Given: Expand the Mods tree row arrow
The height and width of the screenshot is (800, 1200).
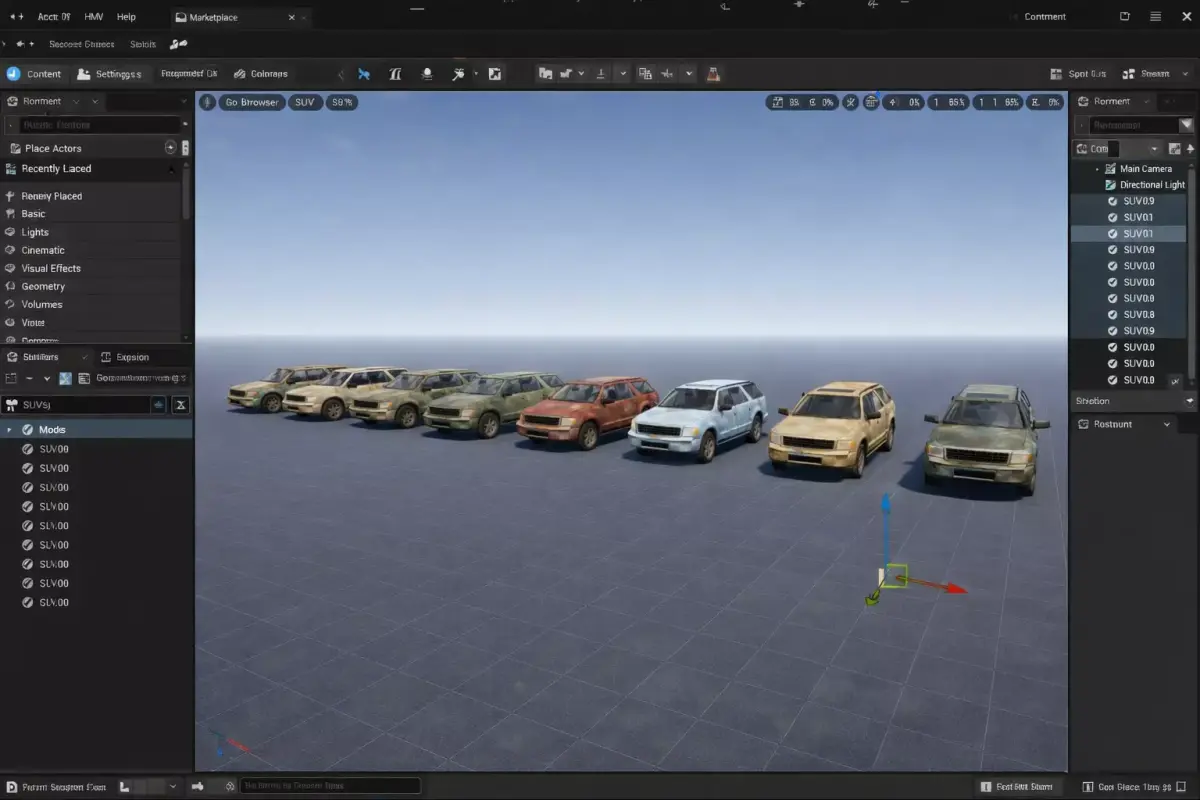Looking at the screenshot, I should tap(9, 430).
